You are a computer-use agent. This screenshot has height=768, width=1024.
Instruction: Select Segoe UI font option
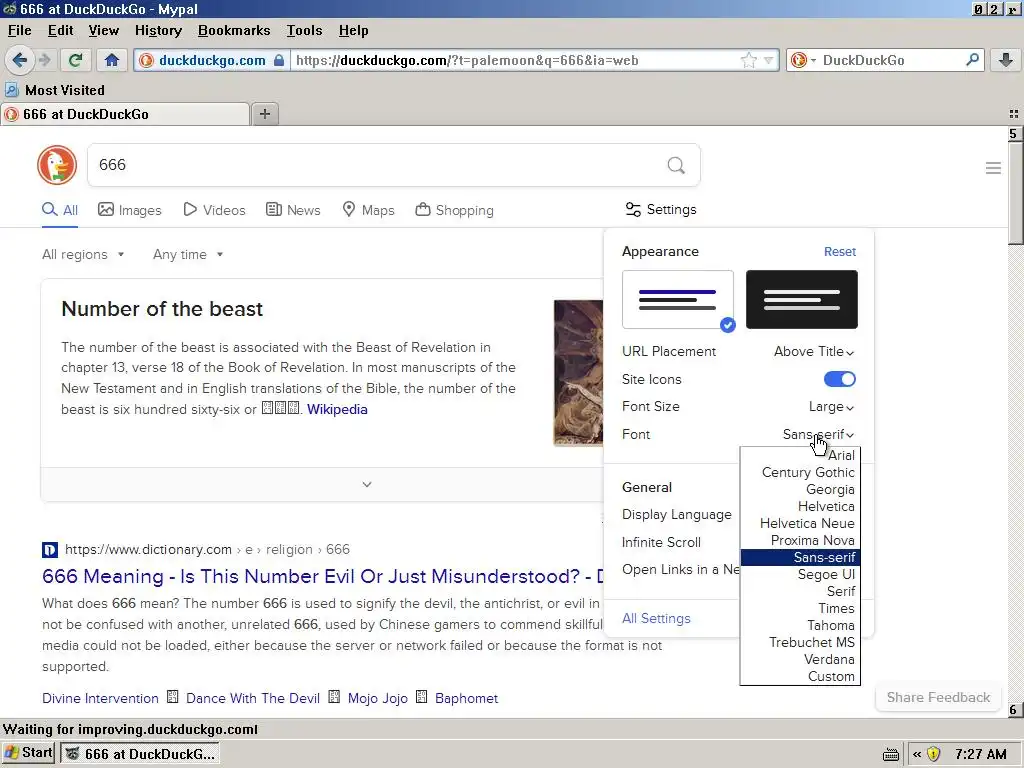tap(800, 574)
